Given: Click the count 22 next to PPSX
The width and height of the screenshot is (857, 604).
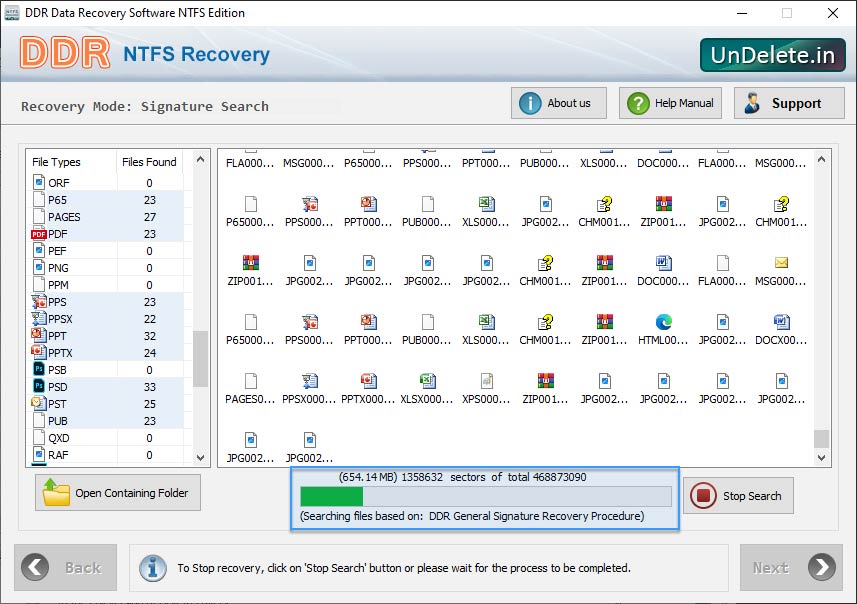Looking at the screenshot, I should (x=150, y=319).
